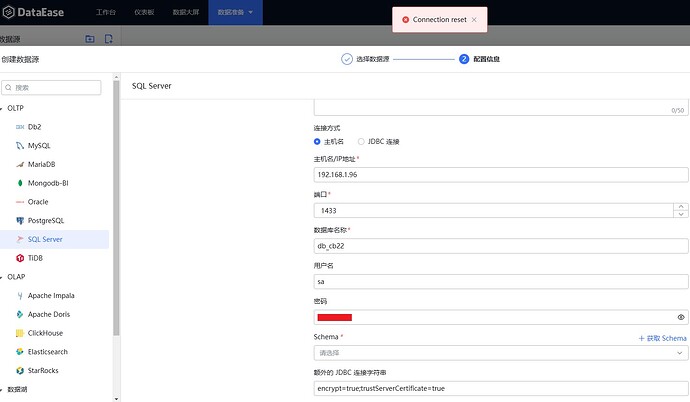Click the 获取 Schema link

click(x=662, y=338)
